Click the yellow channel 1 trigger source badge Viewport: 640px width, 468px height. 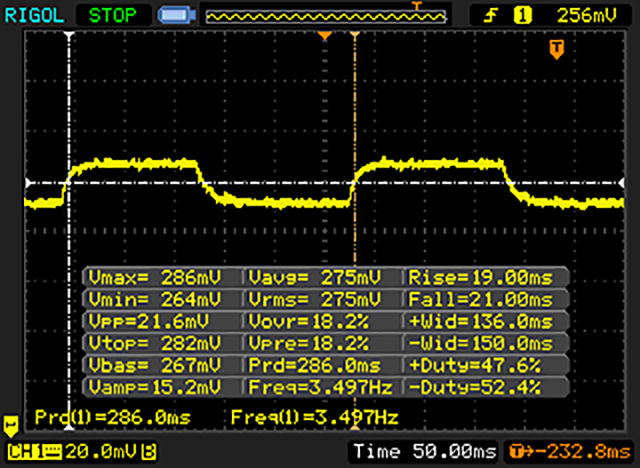coord(523,16)
